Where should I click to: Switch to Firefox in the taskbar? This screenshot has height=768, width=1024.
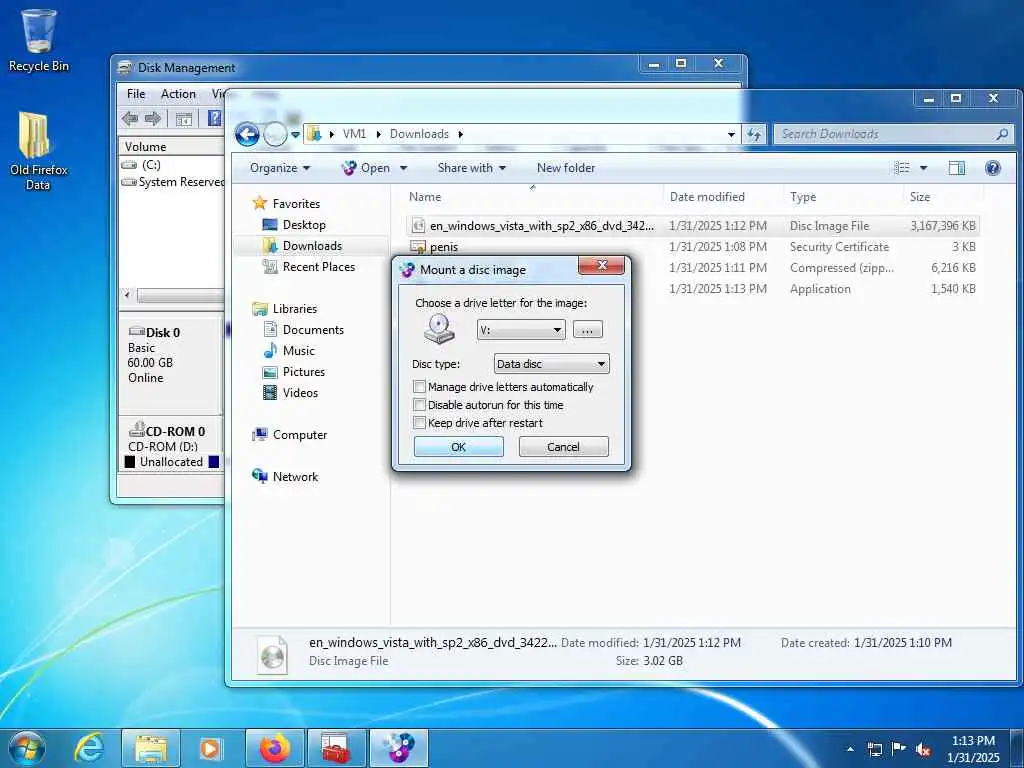[274, 748]
